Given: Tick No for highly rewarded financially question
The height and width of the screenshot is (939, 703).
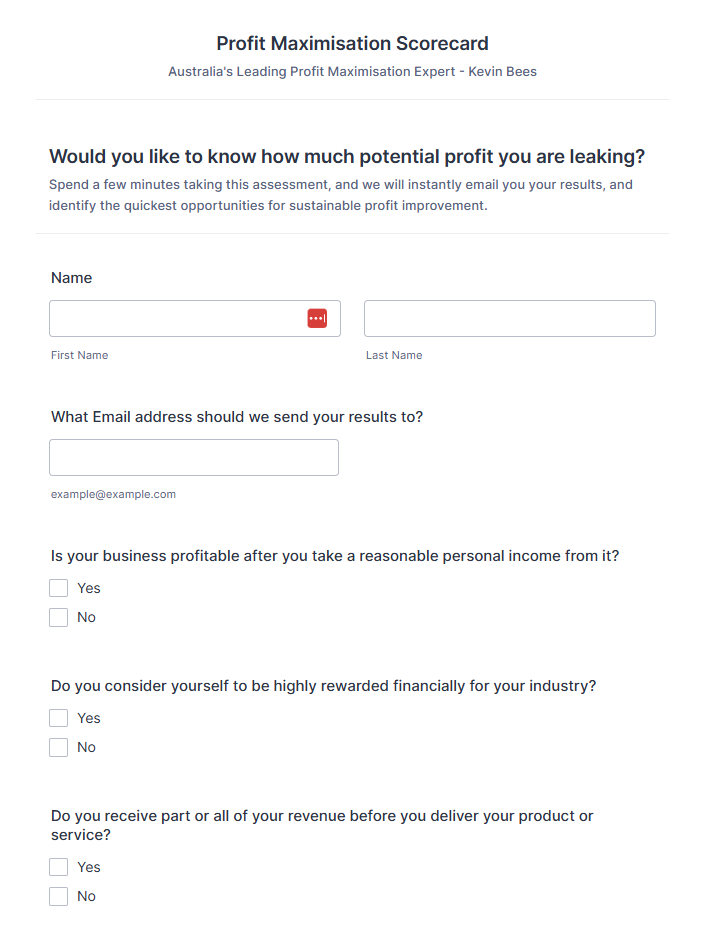Looking at the screenshot, I should [59, 747].
